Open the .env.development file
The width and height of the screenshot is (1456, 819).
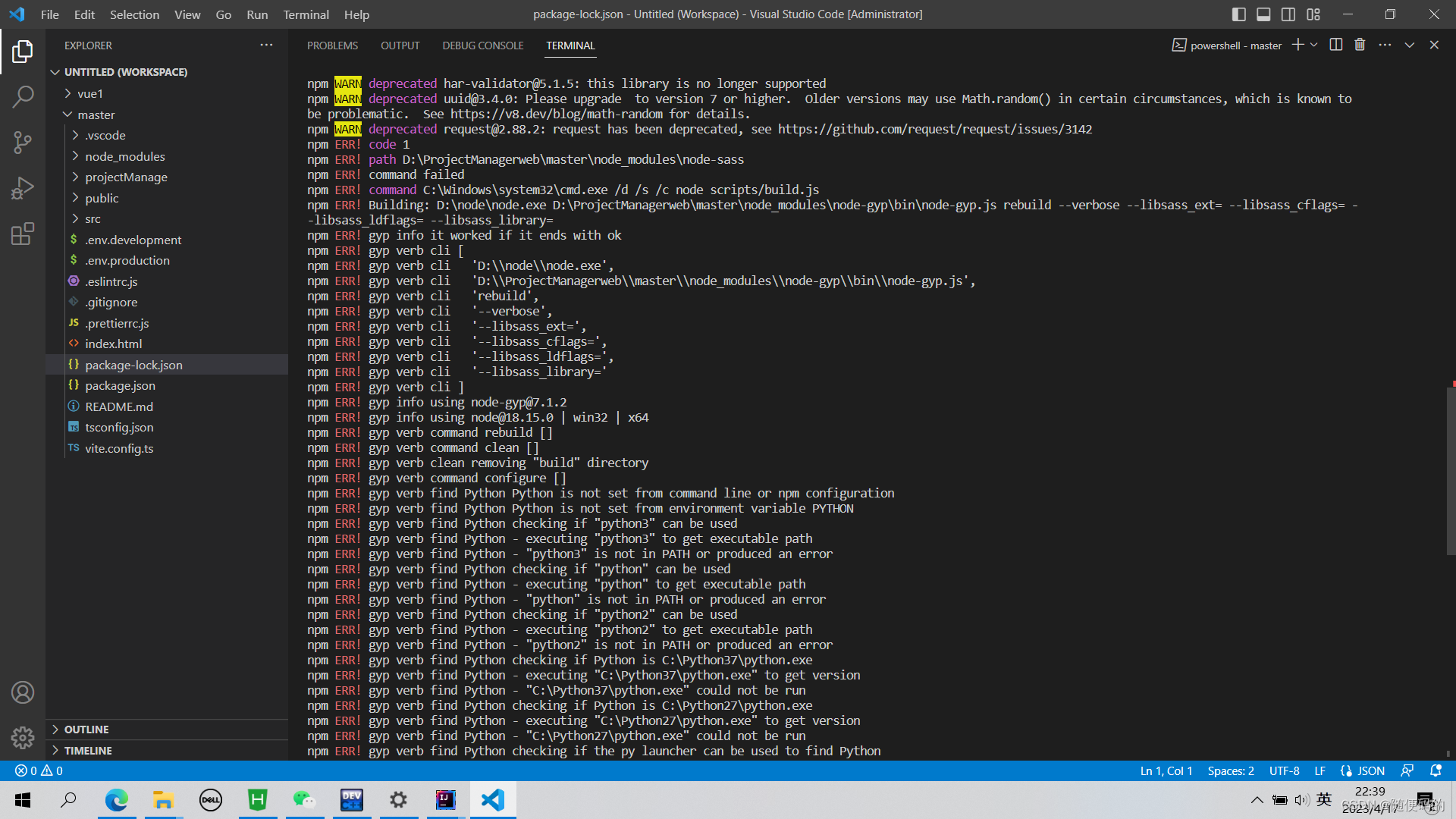coord(133,240)
